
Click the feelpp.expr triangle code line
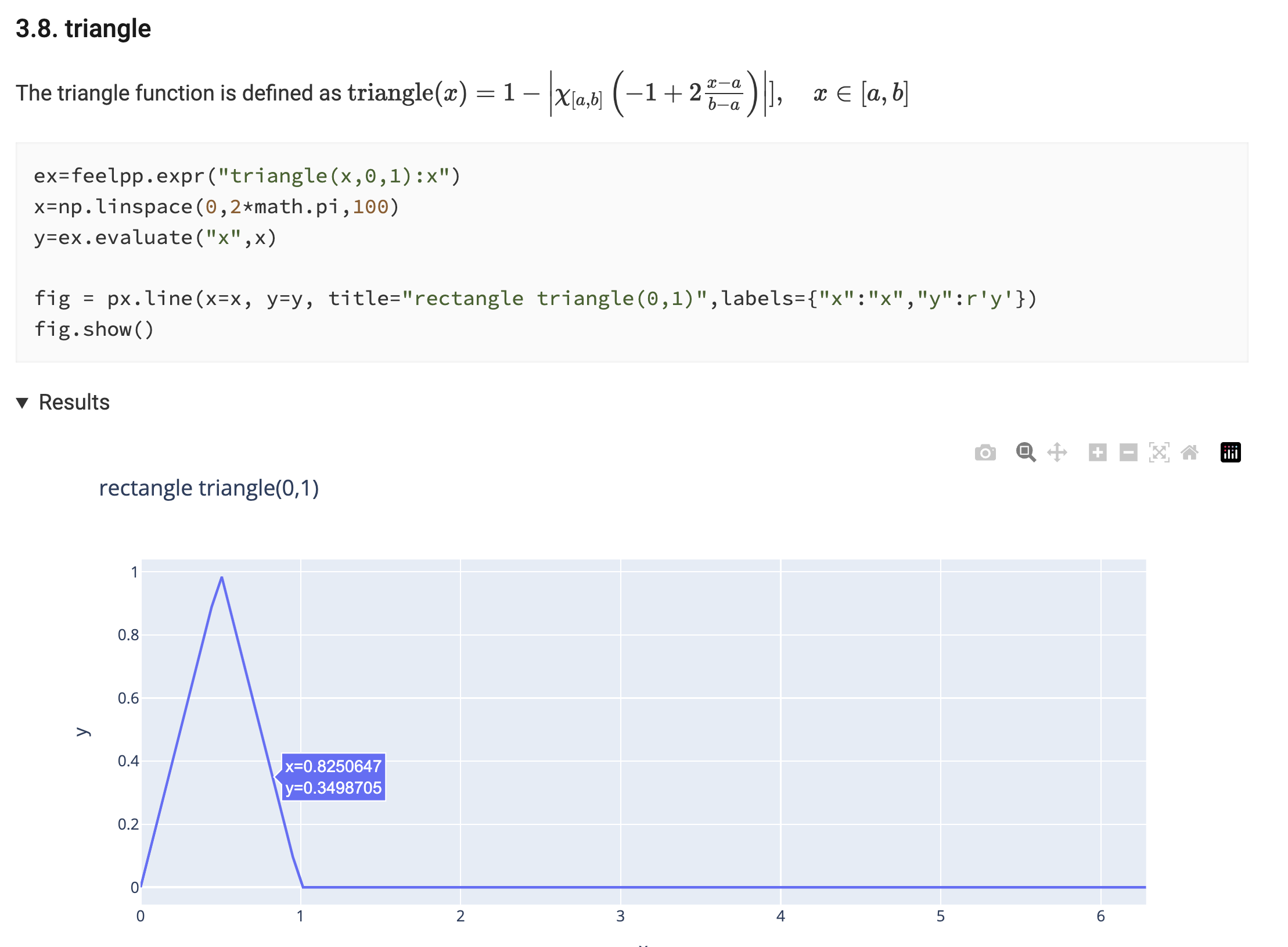247,175
